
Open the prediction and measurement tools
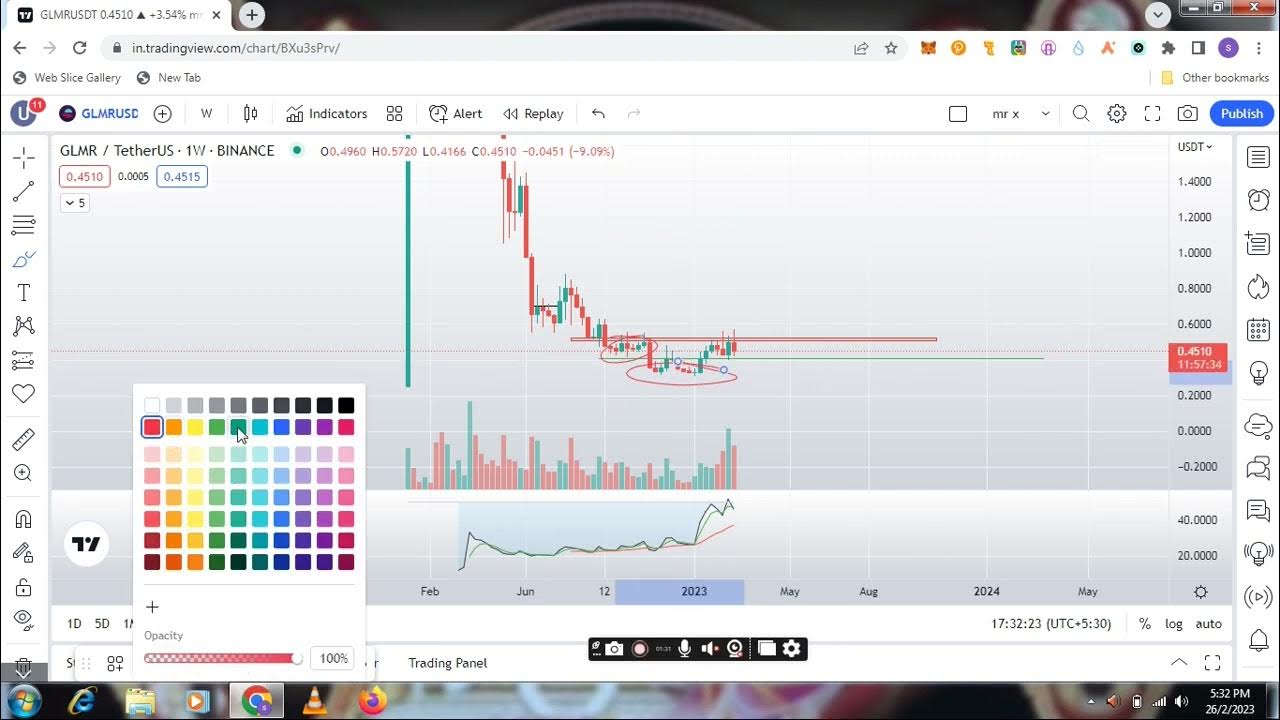click(24, 360)
